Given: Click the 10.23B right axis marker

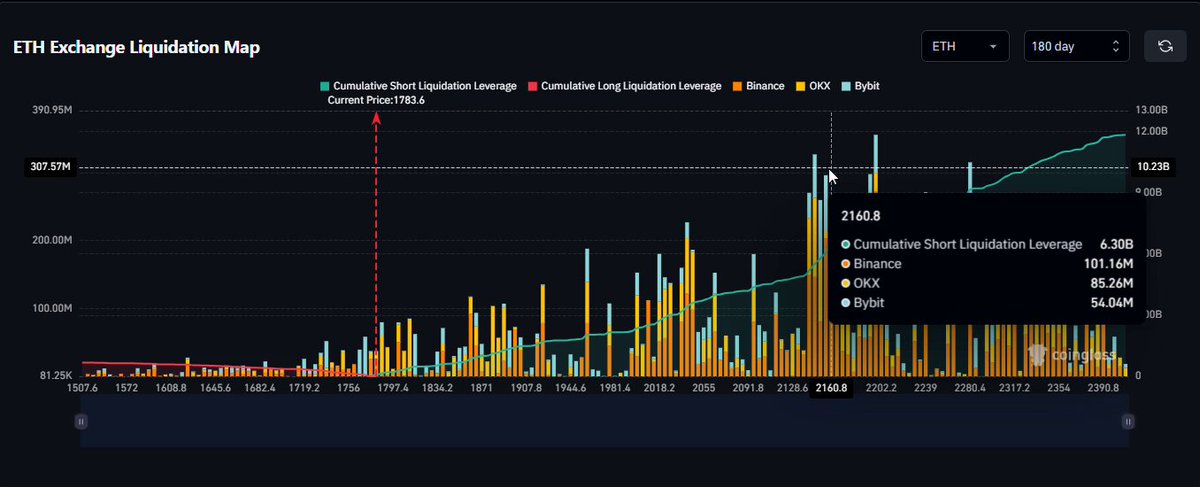Looking at the screenshot, I should pos(1152,167).
